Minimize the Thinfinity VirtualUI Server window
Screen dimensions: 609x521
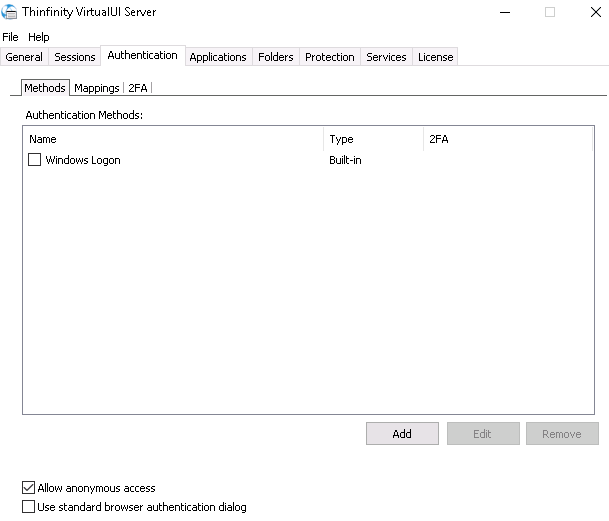(505, 12)
